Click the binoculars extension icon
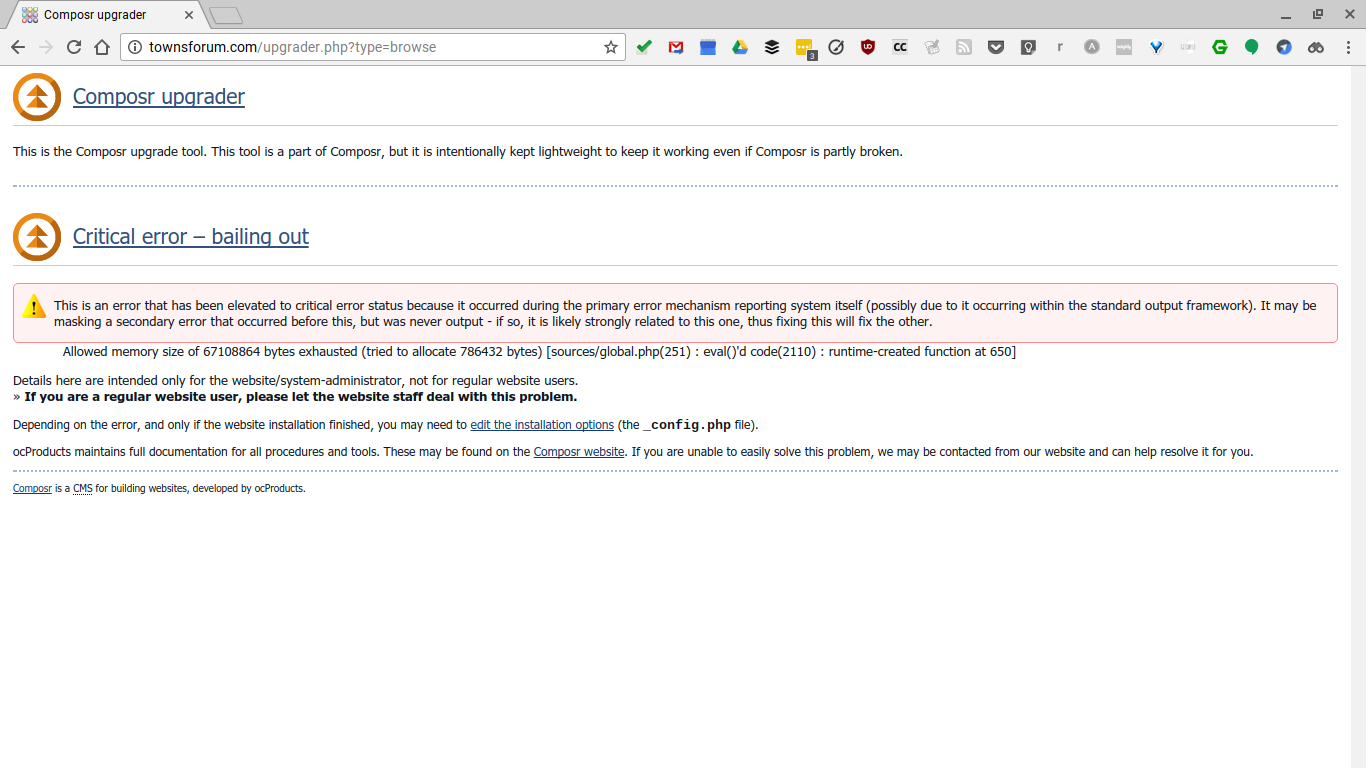The height and width of the screenshot is (768, 1366). 1316,47
